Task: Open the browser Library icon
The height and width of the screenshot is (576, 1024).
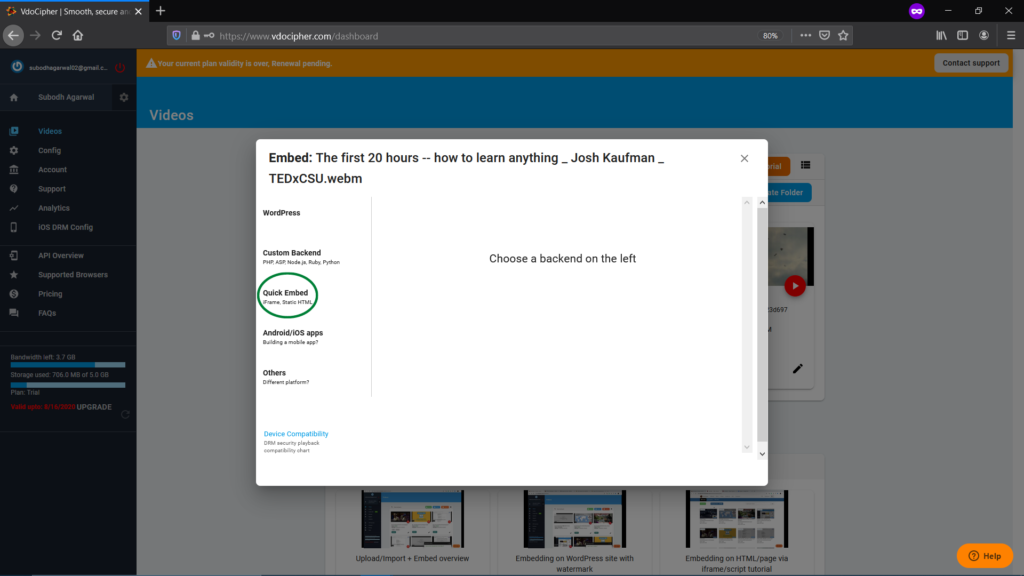Action: point(941,35)
